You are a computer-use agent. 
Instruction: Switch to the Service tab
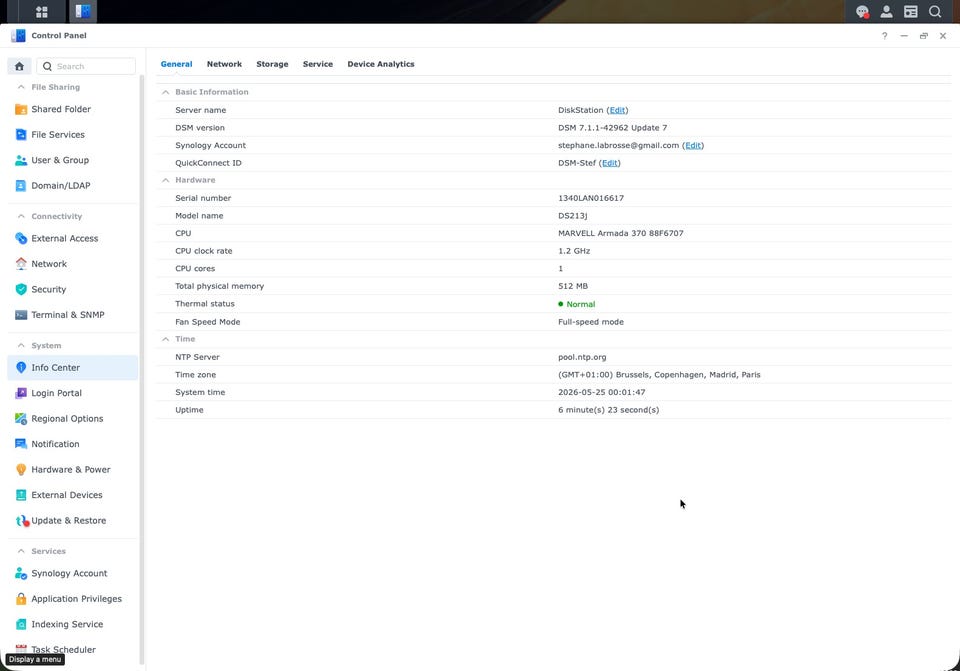(x=318, y=64)
